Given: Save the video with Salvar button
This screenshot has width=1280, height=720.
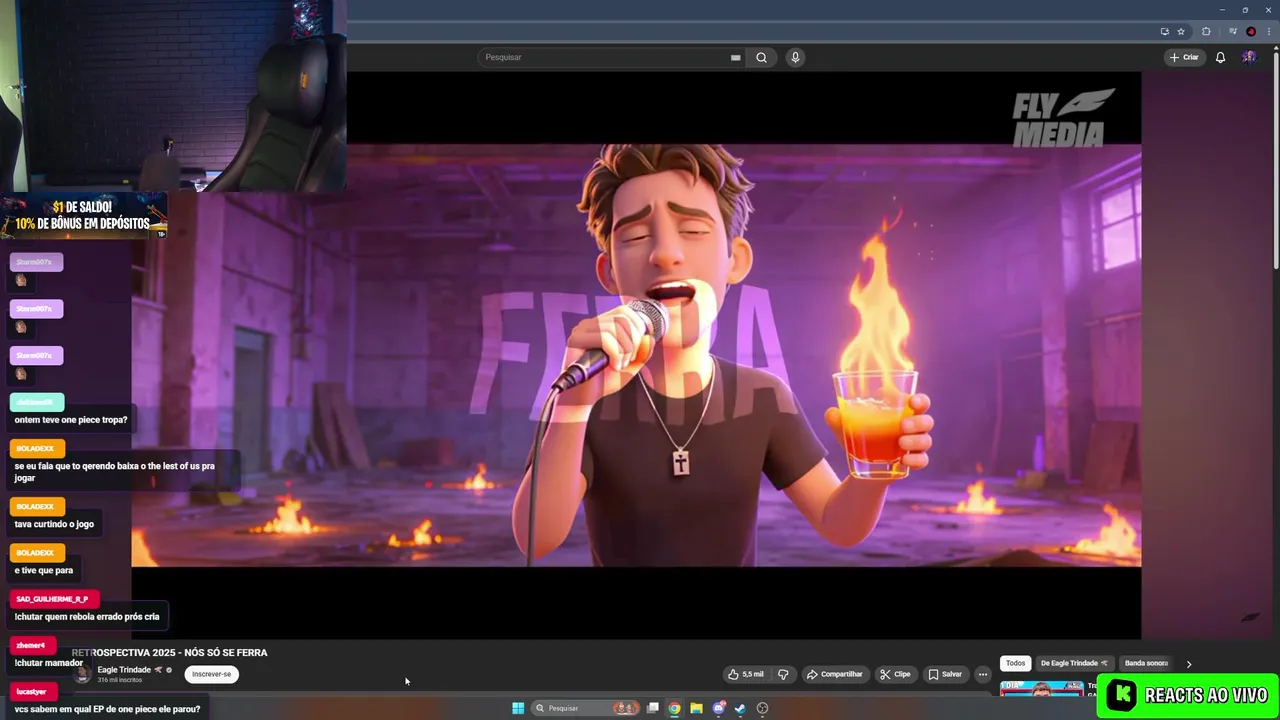Looking at the screenshot, I should [x=945, y=674].
